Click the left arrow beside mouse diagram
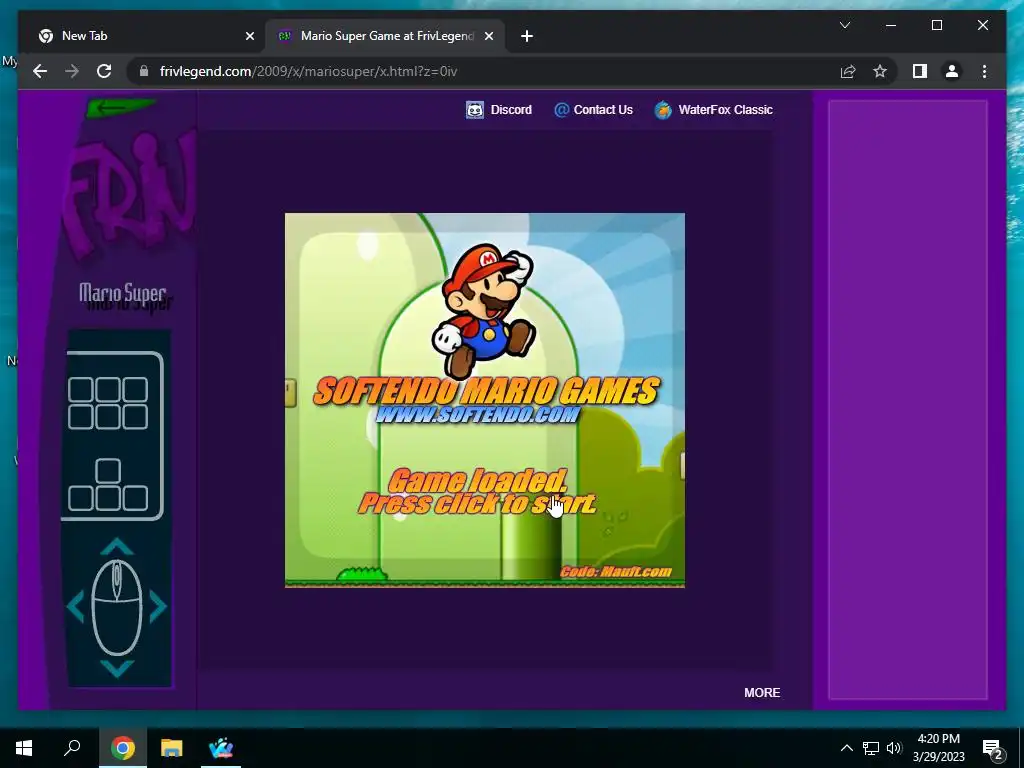The height and width of the screenshot is (768, 1024). (76, 606)
